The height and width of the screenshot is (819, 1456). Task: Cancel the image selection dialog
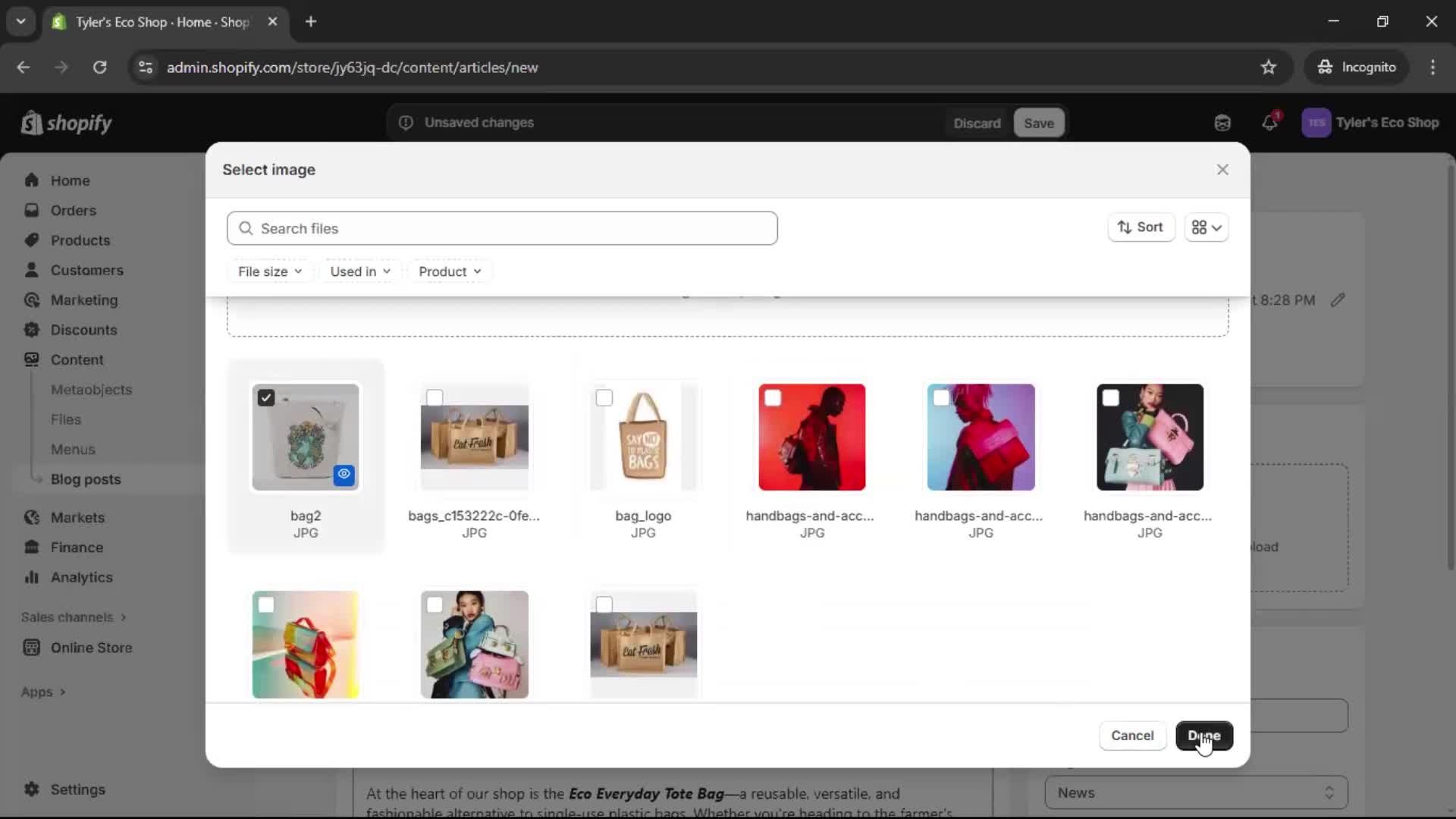(1132, 736)
